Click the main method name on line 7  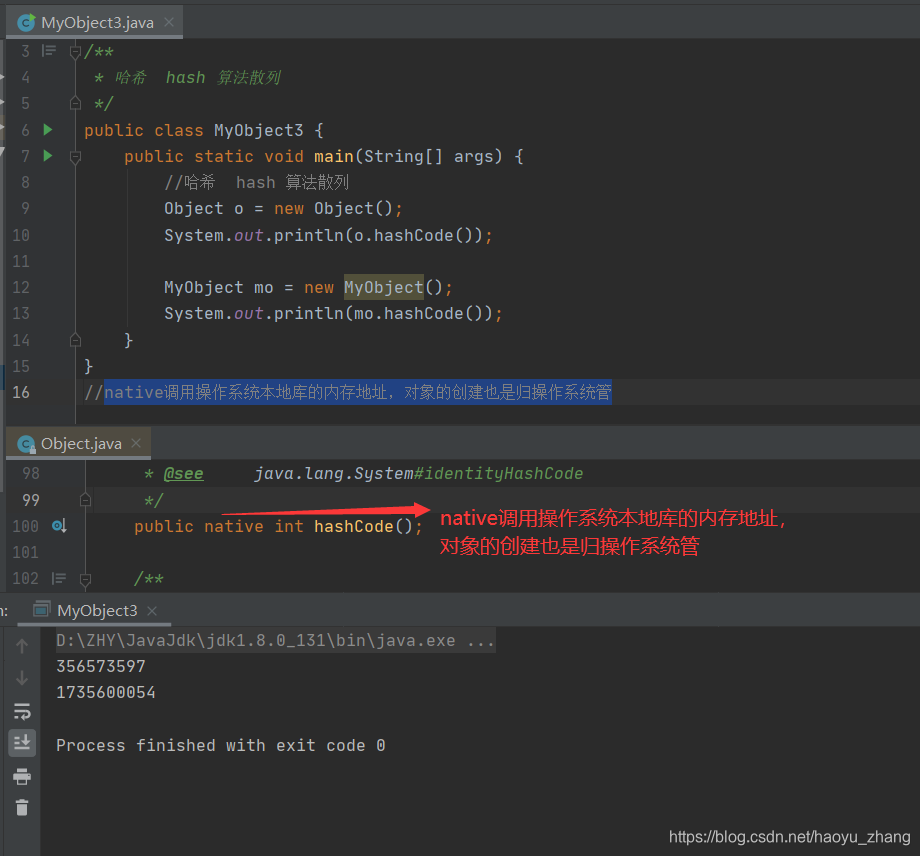click(x=334, y=156)
